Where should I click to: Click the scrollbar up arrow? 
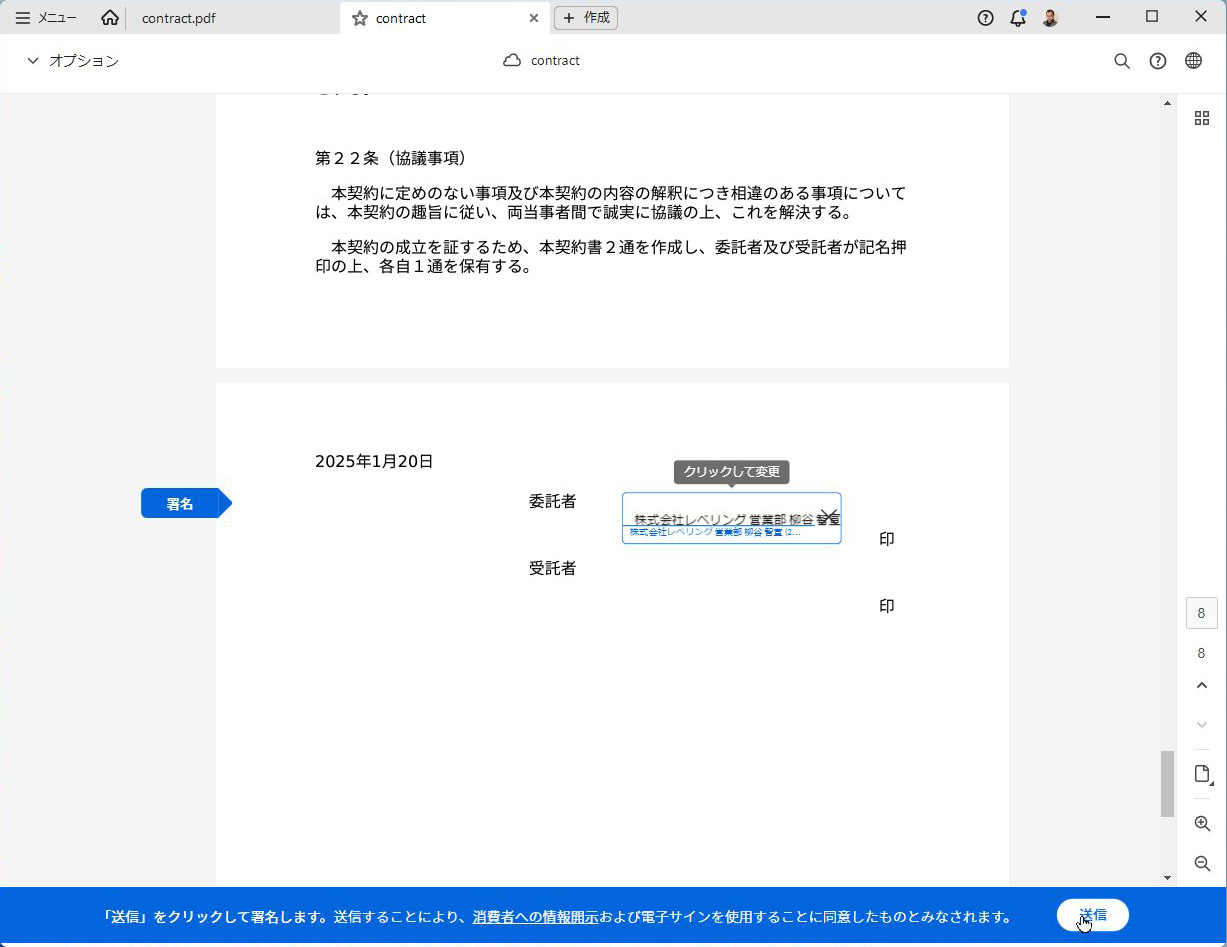pos(1167,103)
